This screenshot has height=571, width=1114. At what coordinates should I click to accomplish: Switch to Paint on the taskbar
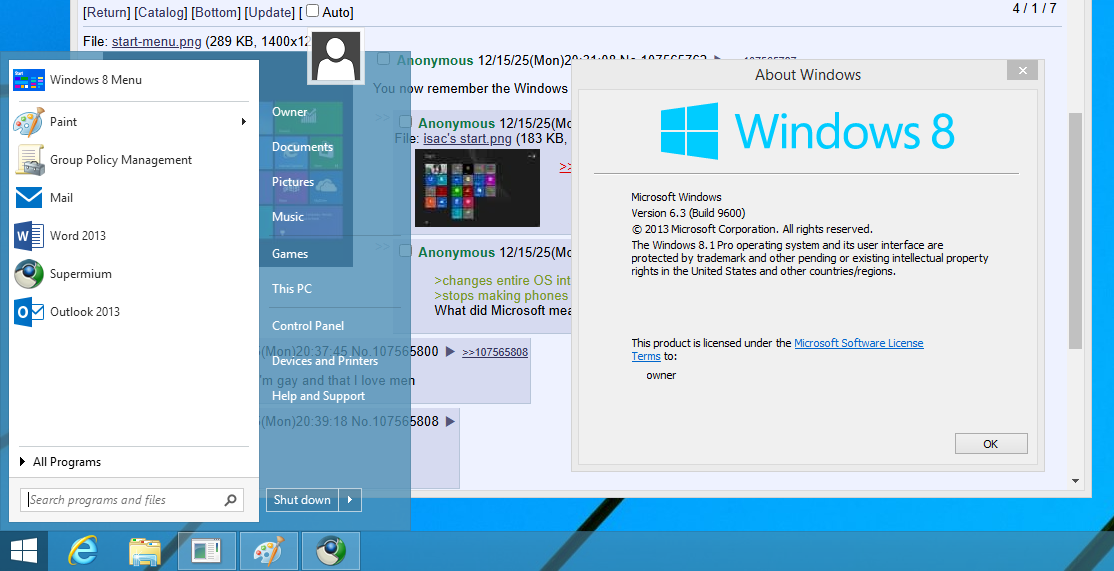[x=269, y=551]
